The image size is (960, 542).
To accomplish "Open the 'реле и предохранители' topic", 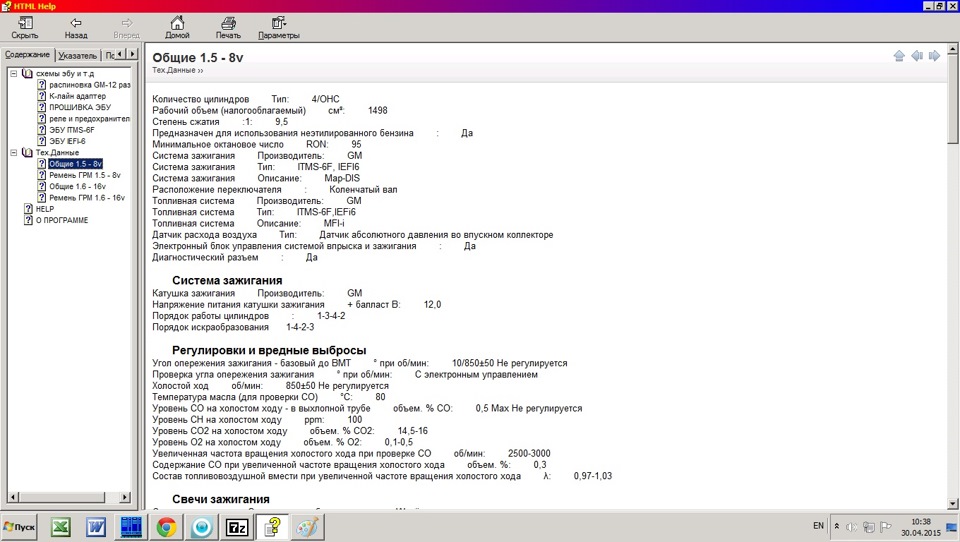I will tap(89, 119).
